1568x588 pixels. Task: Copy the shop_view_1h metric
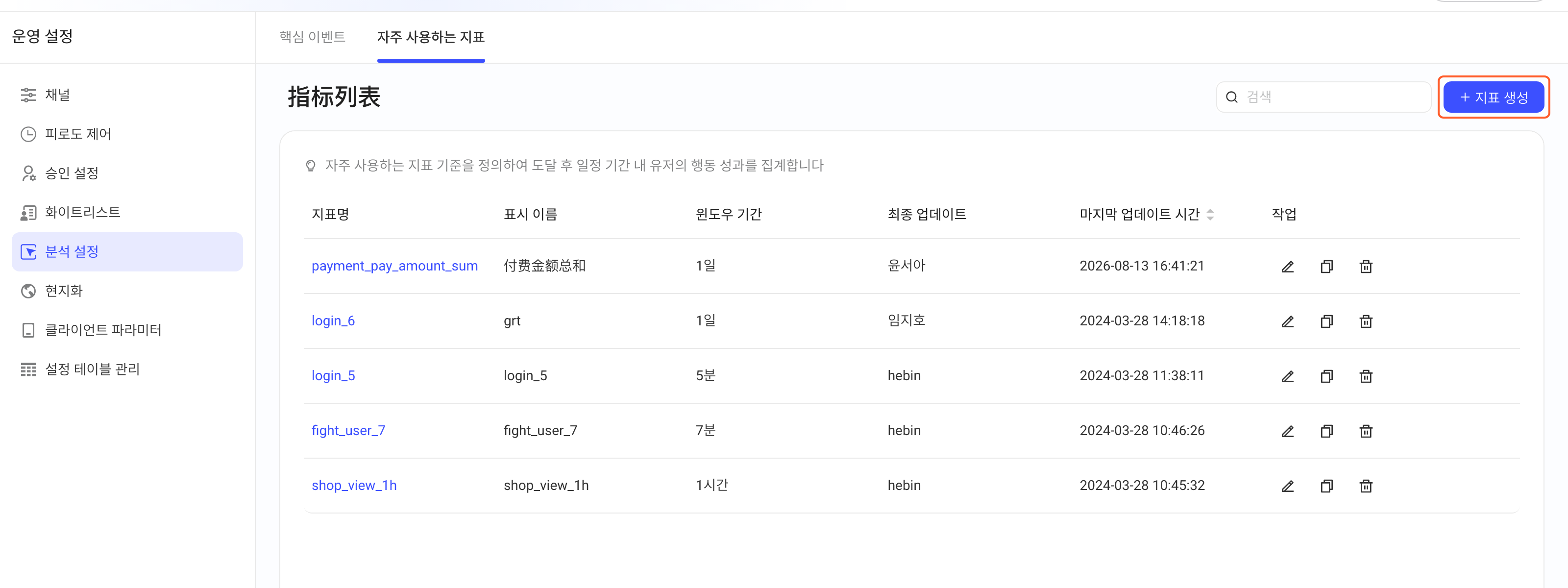pos(1326,486)
